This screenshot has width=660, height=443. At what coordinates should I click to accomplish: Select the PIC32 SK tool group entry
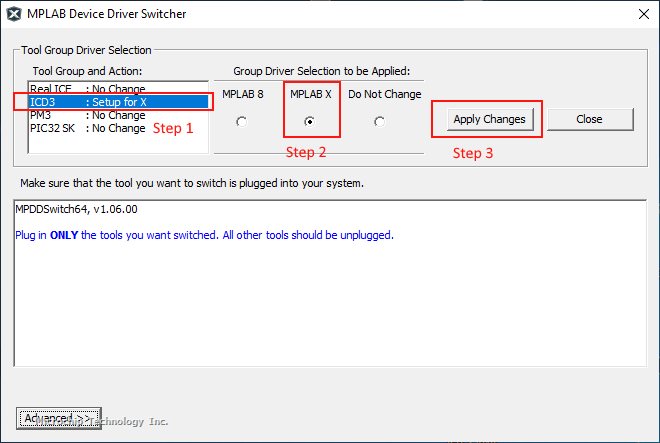tap(88, 128)
